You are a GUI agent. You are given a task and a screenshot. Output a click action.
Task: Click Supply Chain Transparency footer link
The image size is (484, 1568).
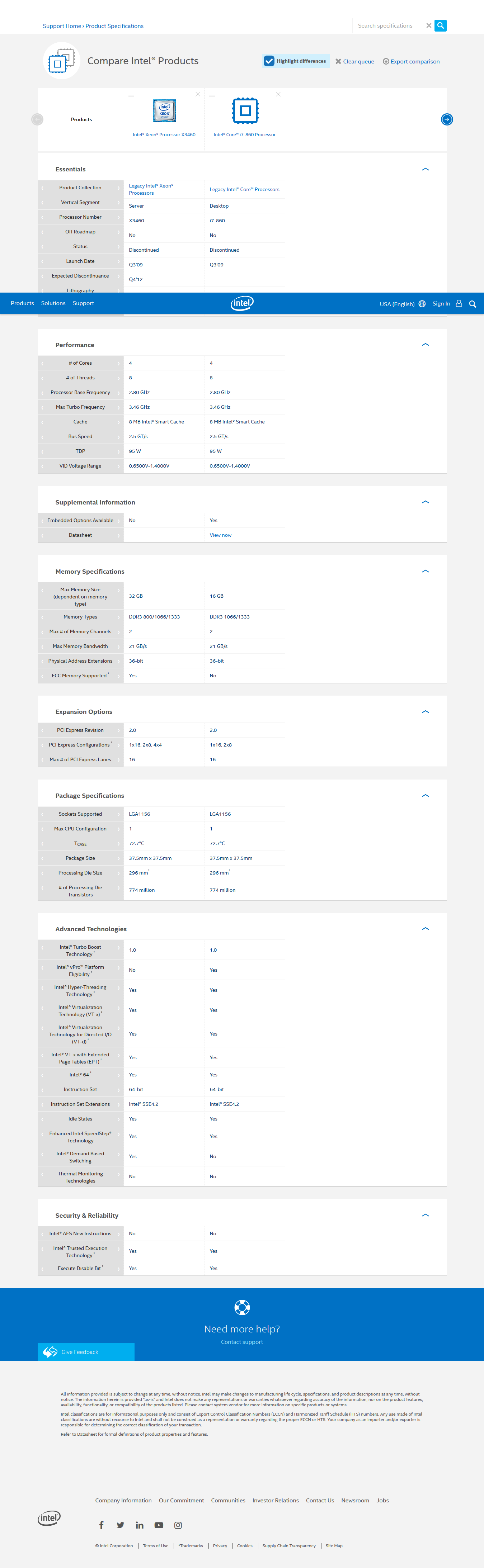(x=289, y=1545)
